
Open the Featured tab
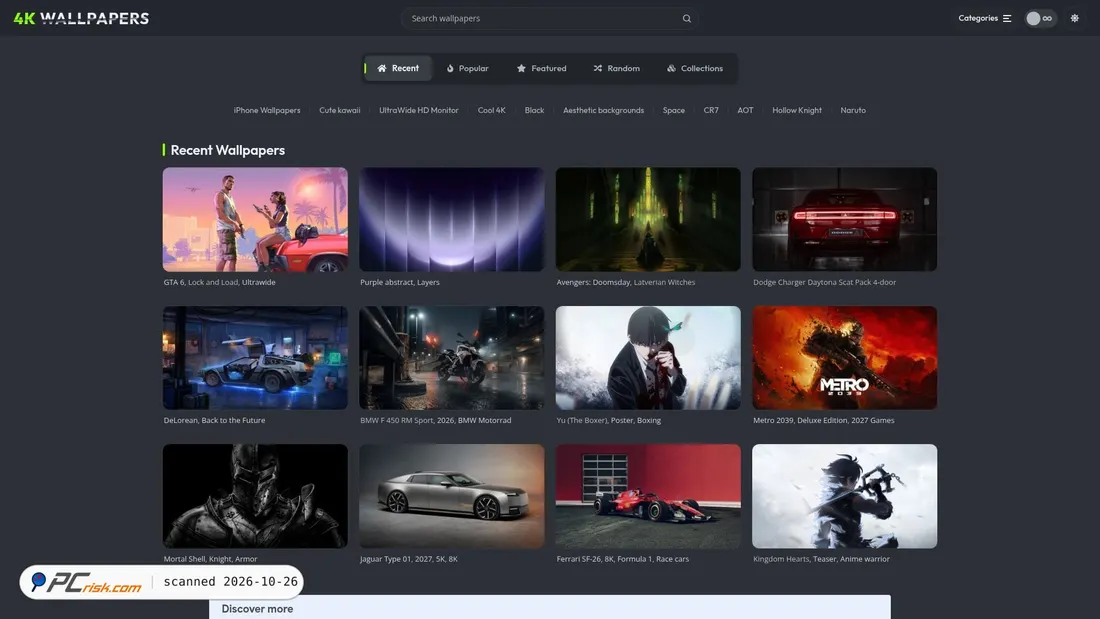click(x=542, y=68)
